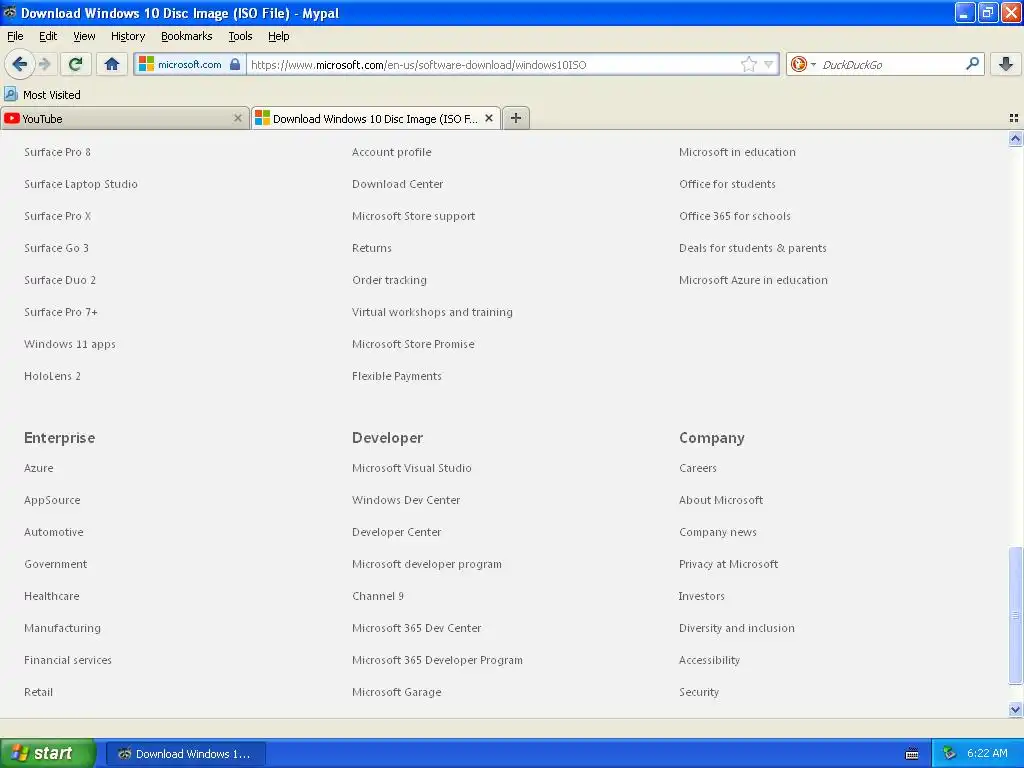Expand the search engine selector arrow
The image size is (1024, 768).
click(813, 64)
